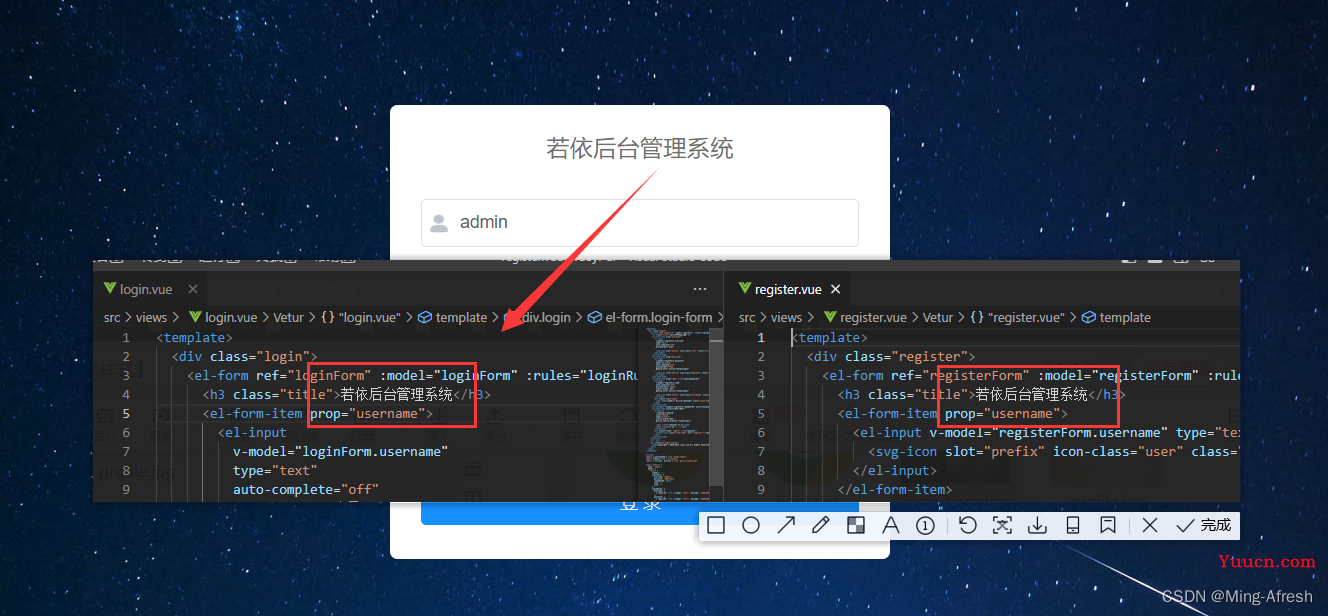Bookmark the screenshot to favorites
The width and height of the screenshot is (1328, 616).
click(1107, 525)
